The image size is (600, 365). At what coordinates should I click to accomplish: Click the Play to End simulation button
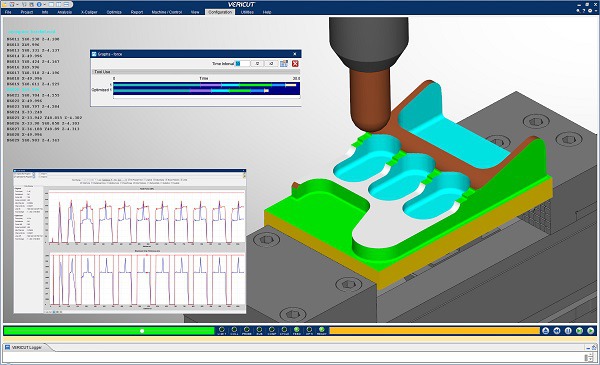(x=590, y=331)
